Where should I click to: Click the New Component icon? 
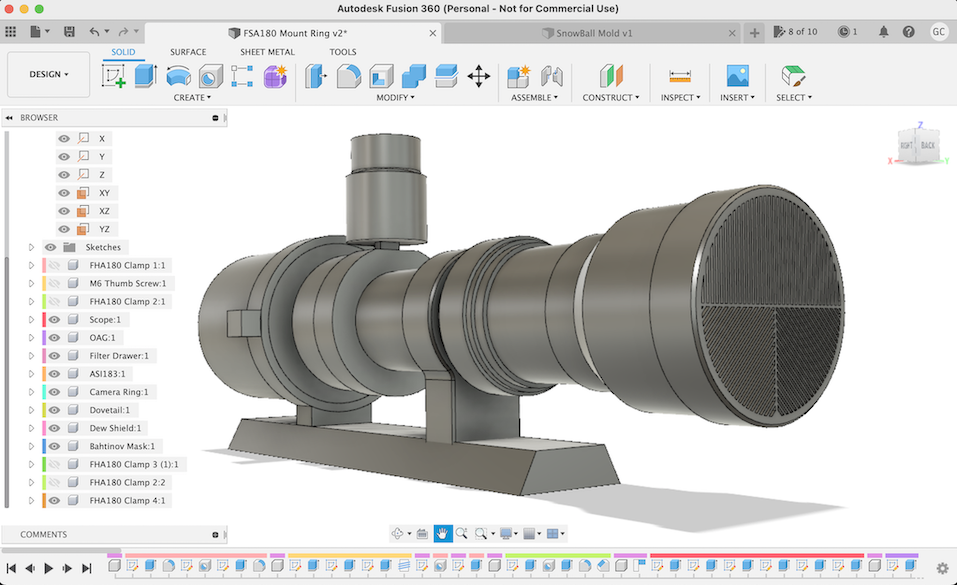(519, 76)
